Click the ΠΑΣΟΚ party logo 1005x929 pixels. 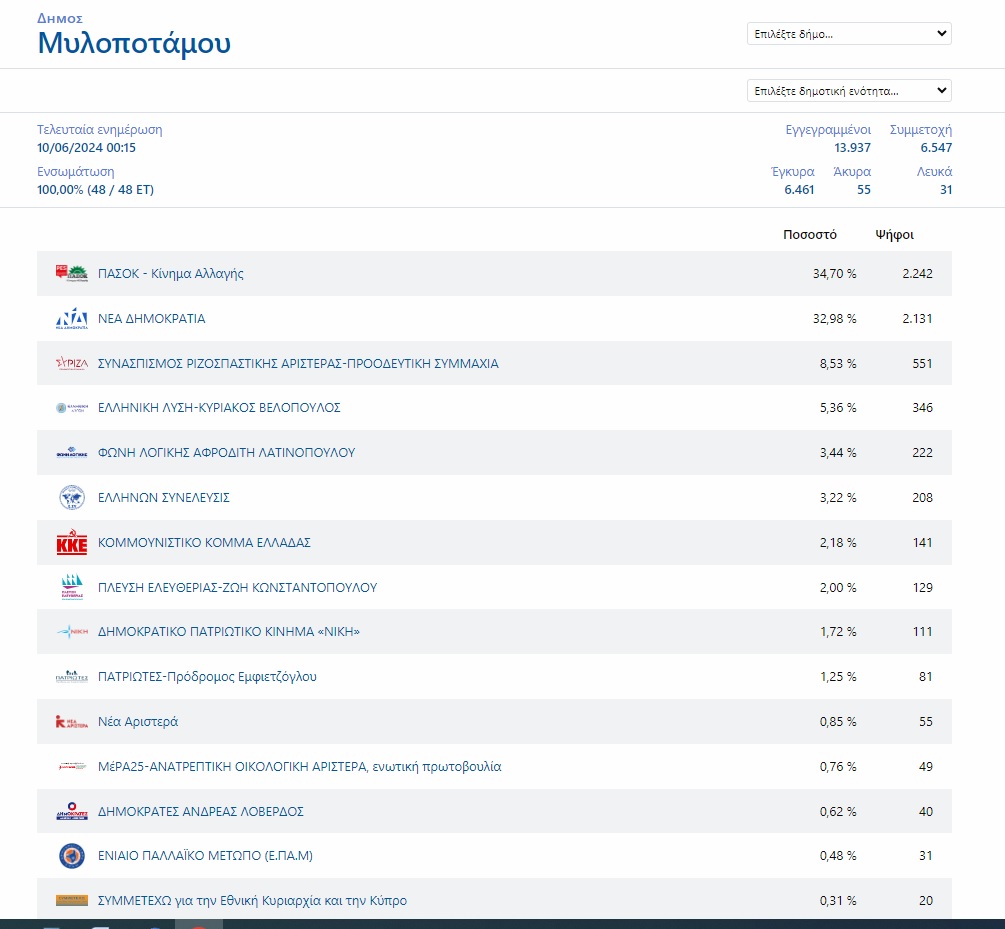pos(72,273)
